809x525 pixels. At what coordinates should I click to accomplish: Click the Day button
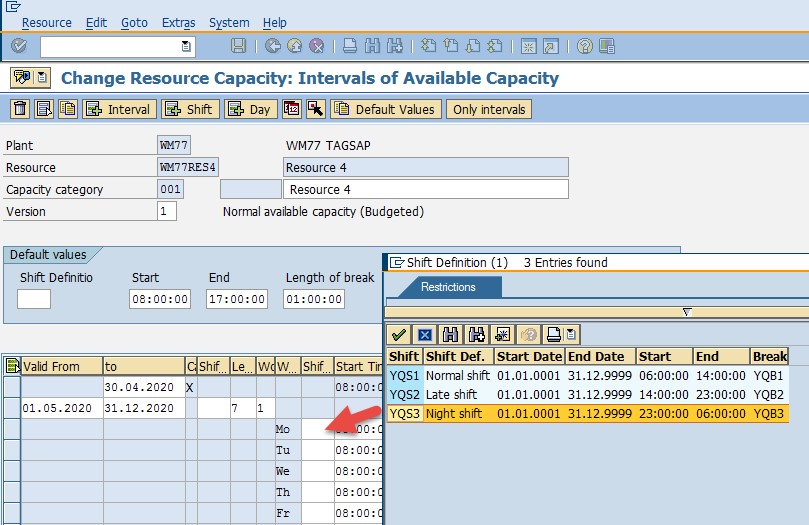point(251,109)
